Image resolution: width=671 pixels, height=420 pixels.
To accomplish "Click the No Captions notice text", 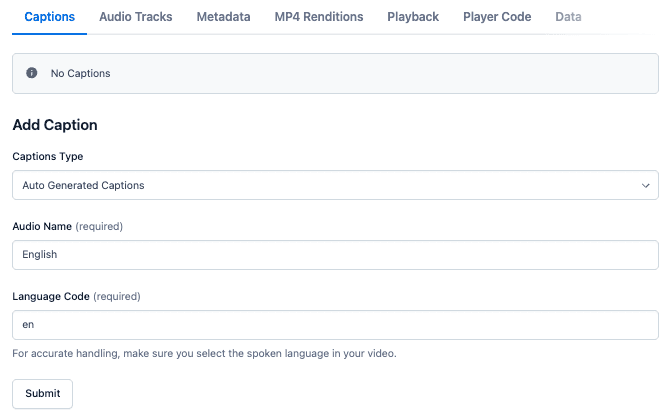I will [80, 73].
